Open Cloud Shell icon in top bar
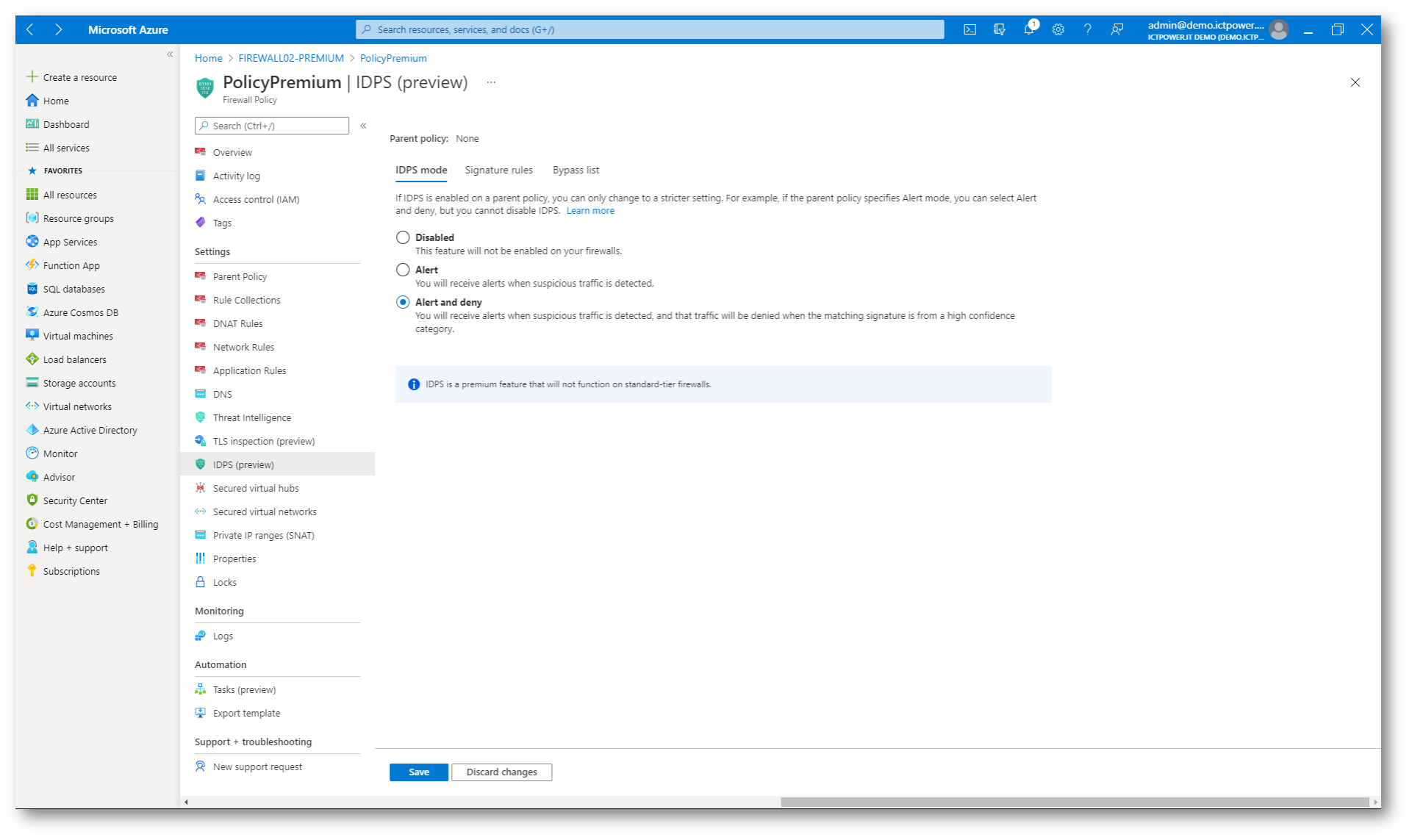1412x840 pixels. coord(970,29)
